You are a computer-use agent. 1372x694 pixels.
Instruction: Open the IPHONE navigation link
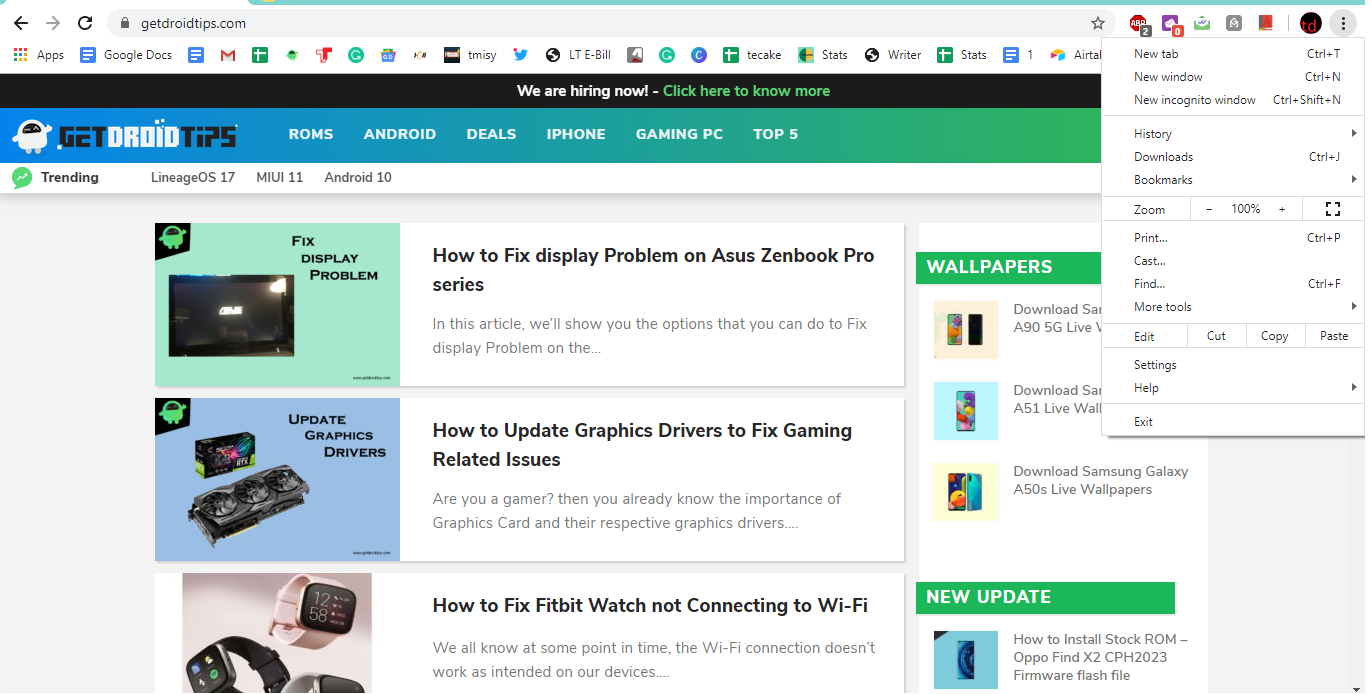pyautogui.click(x=576, y=134)
